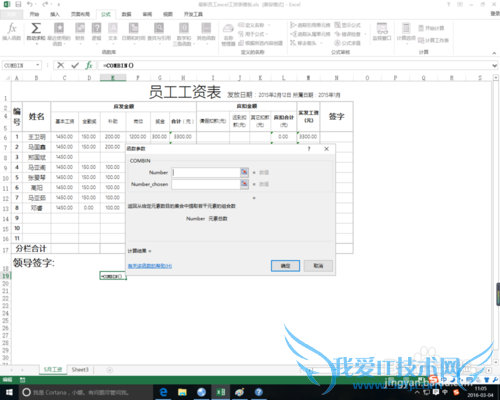Open File Explorer from the taskbar
500x400 pixels.
pos(182,392)
